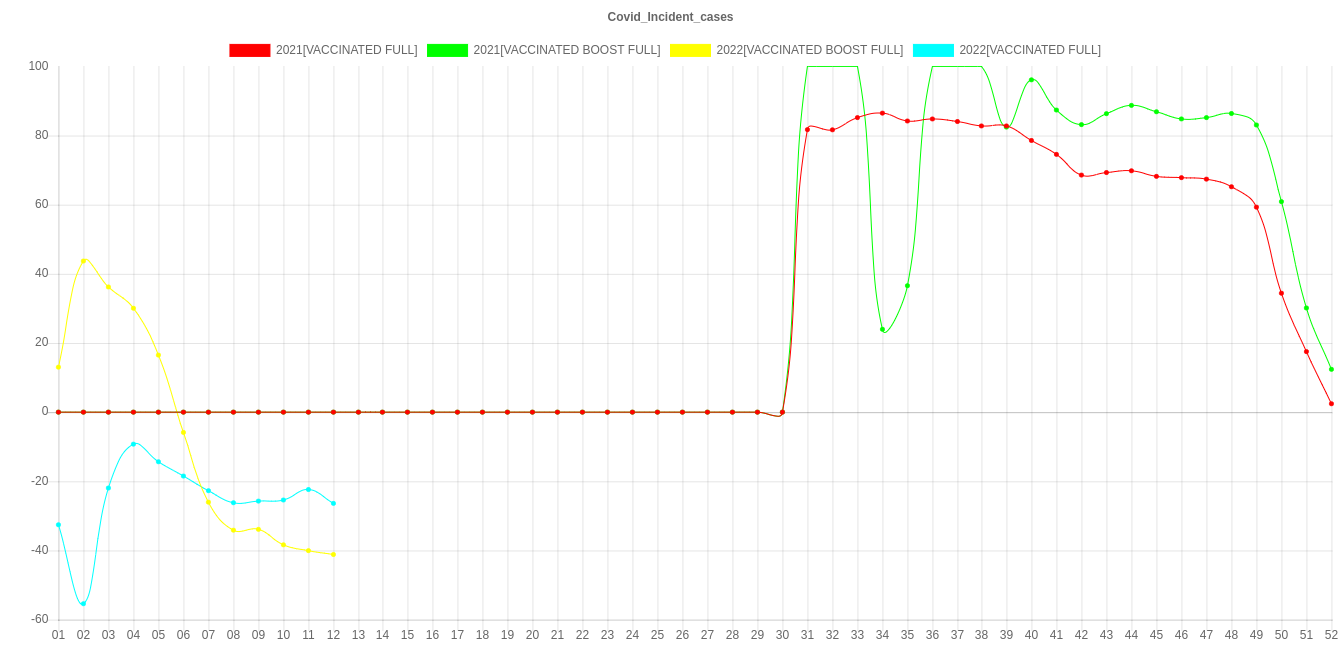Toggle the 2021[VACCINATED BOOST FULL] legend label
The height and width of the screenshot is (670, 1341).
(x=566, y=50)
